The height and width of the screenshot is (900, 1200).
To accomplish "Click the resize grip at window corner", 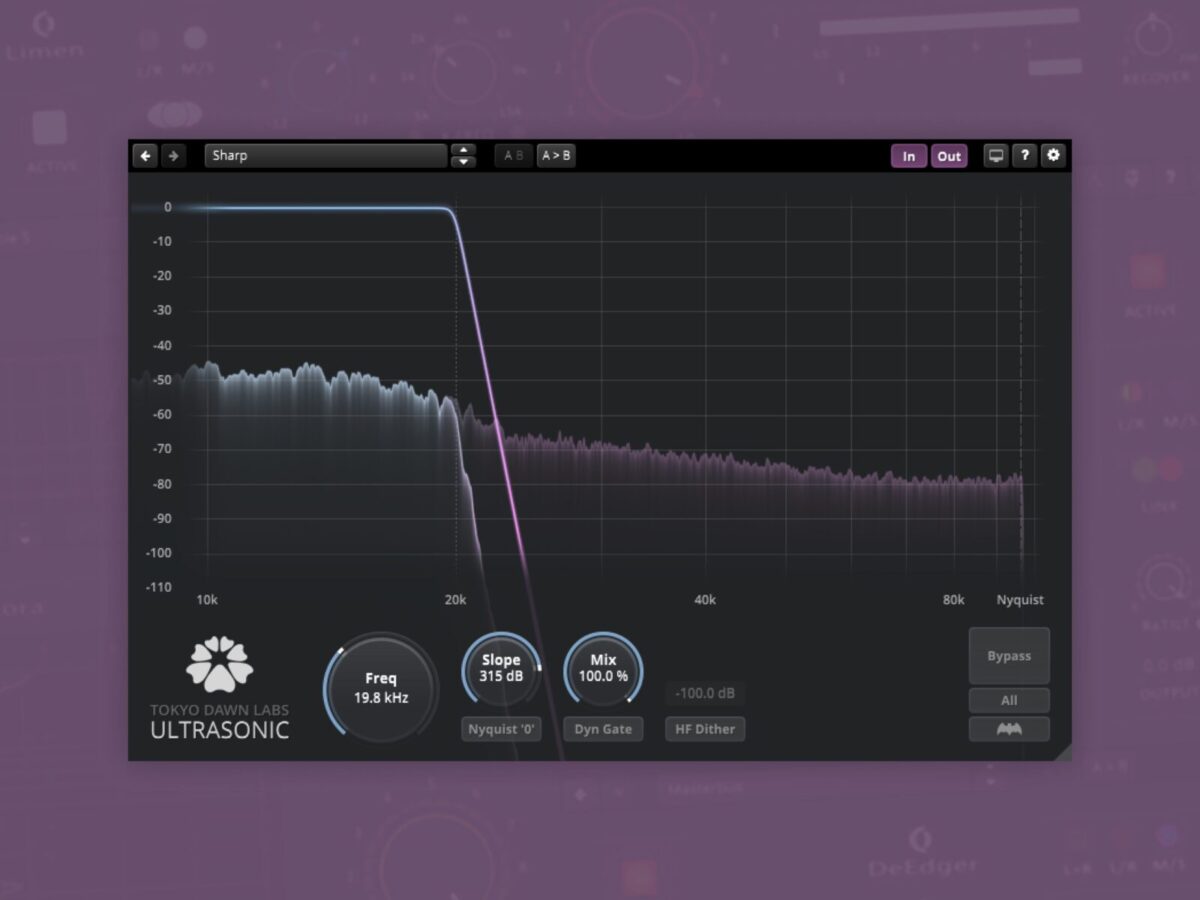I will coord(1063,752).
